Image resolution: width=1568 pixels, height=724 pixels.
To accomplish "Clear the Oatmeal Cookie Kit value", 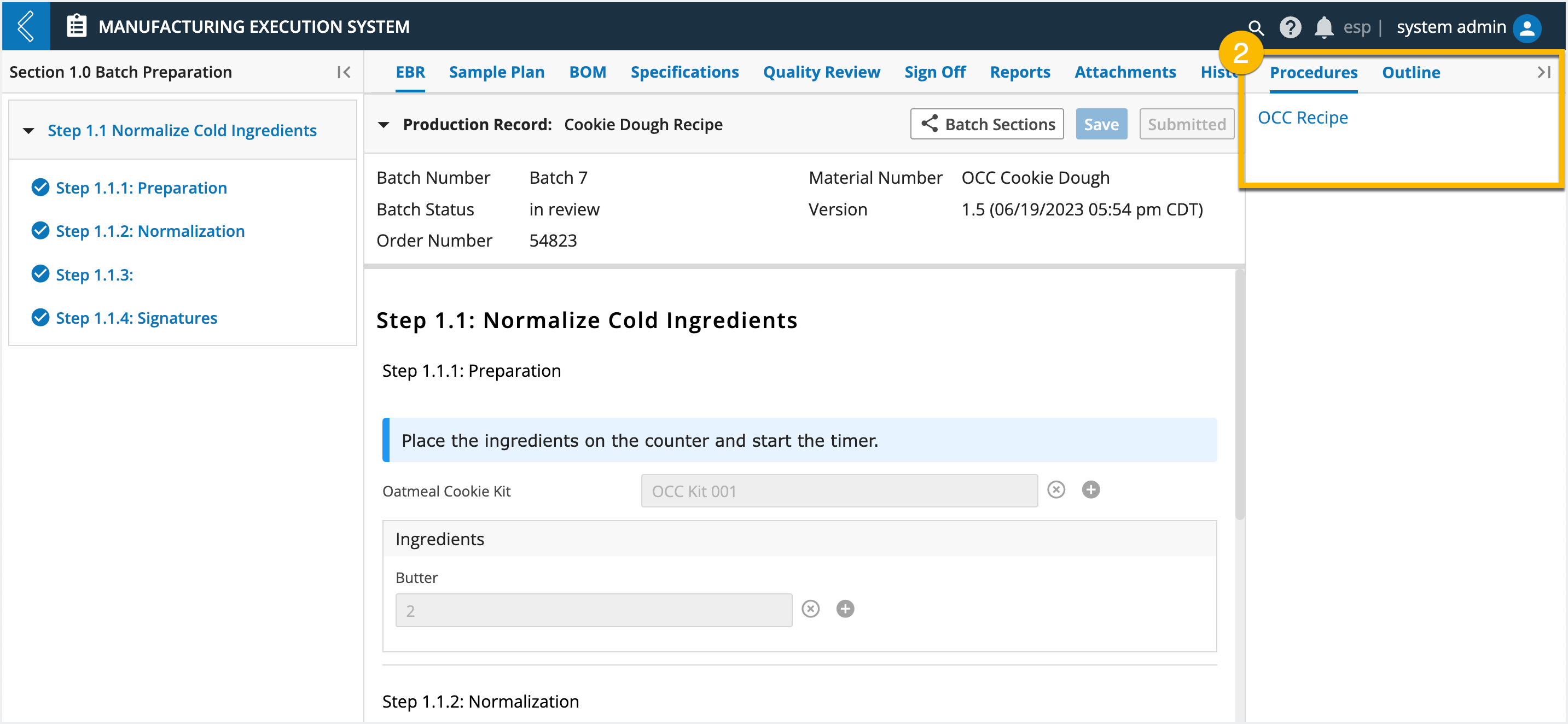I will pyautogui.click(x=1056, y=490).
